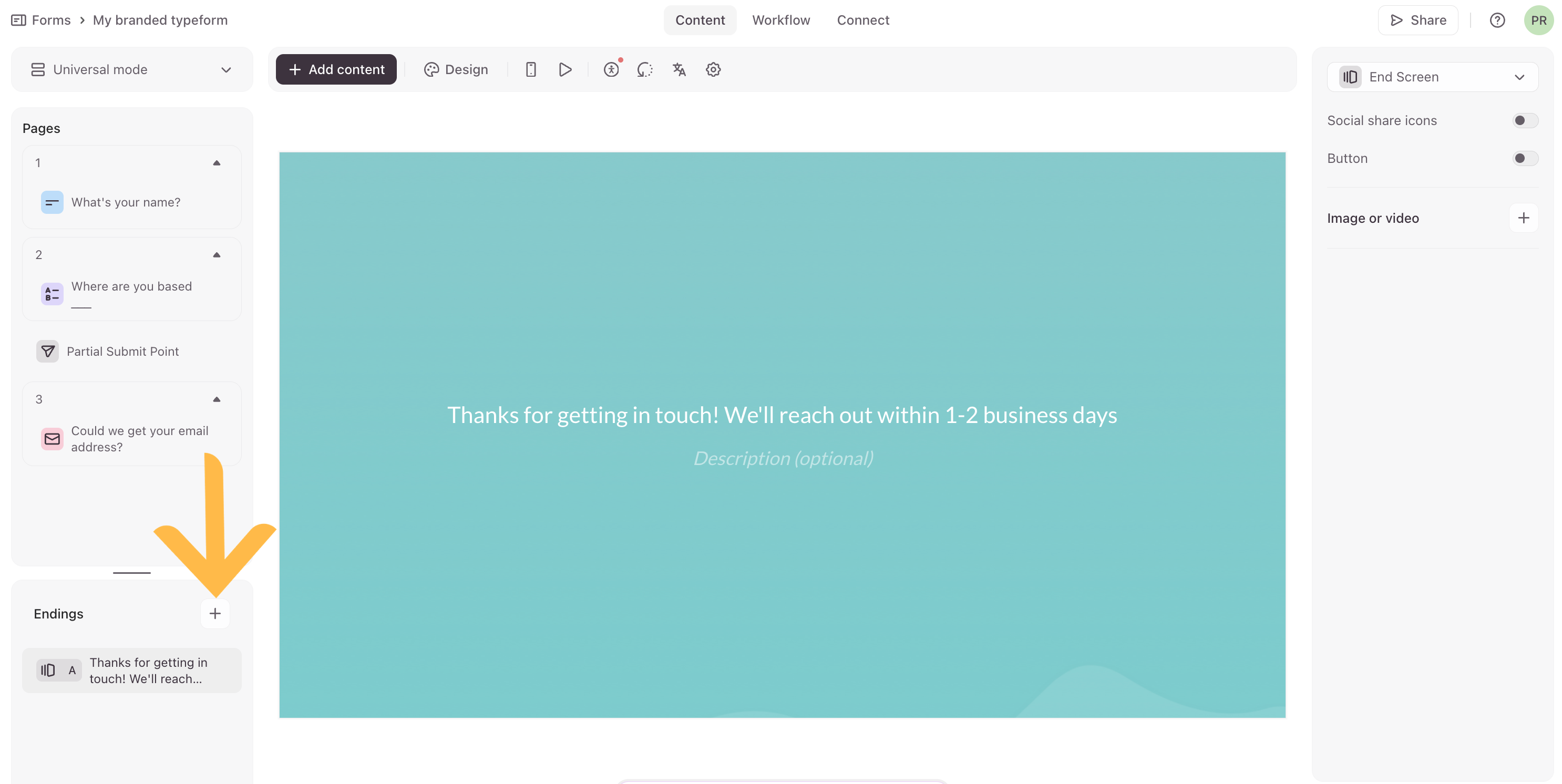Click the Share button
Image resolution: width=1562 pixels, height=784 pixels.
point(1417,20)
